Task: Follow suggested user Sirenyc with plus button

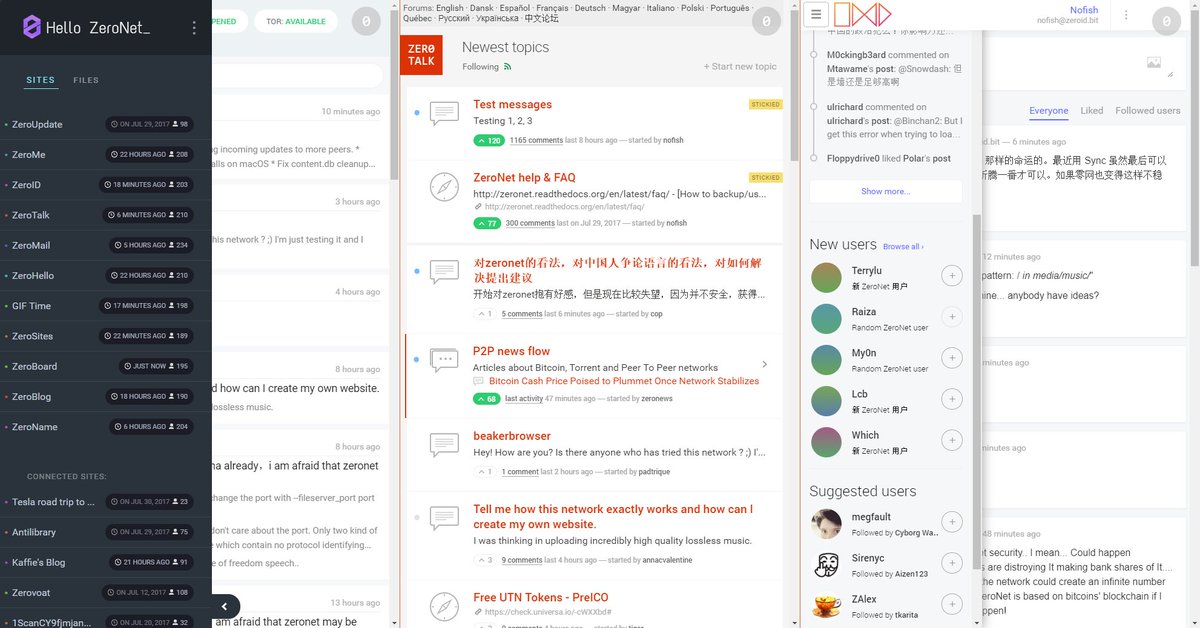Action: click(952, 563)
